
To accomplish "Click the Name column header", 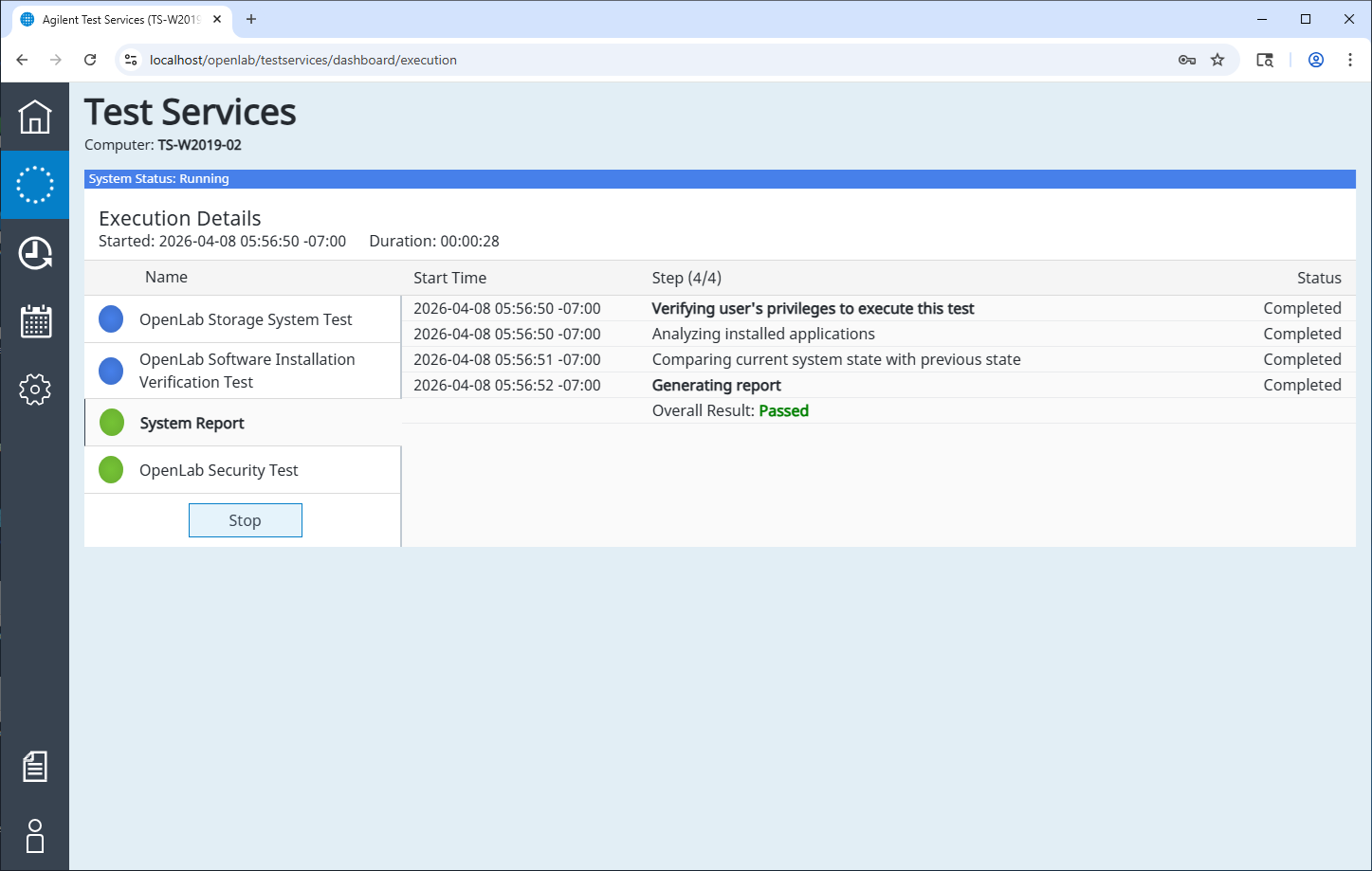I will (166, 277).
